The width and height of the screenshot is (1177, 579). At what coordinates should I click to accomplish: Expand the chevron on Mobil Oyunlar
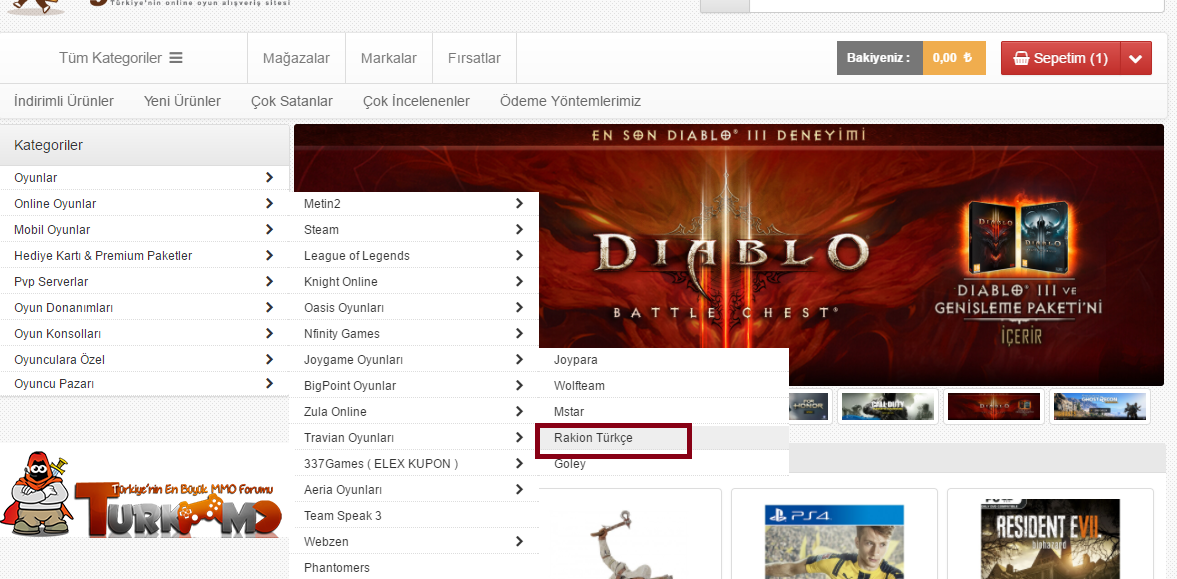pos(269,230)
